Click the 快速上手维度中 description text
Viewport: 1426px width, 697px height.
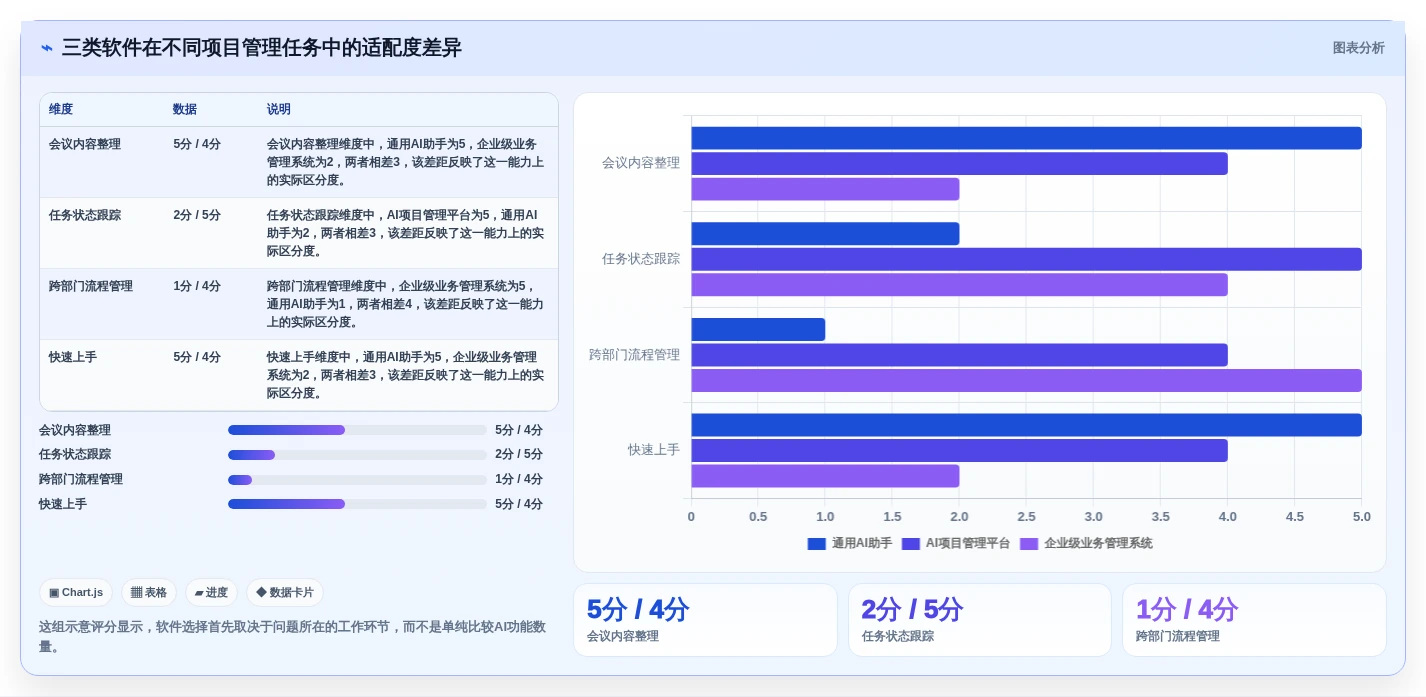point(406,375)
